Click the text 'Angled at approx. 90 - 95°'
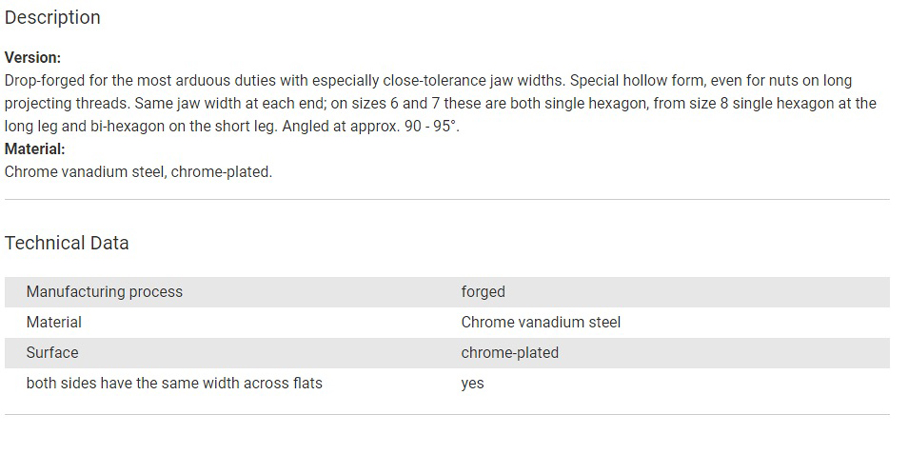The image size is (900, 450). coord(371,126)
